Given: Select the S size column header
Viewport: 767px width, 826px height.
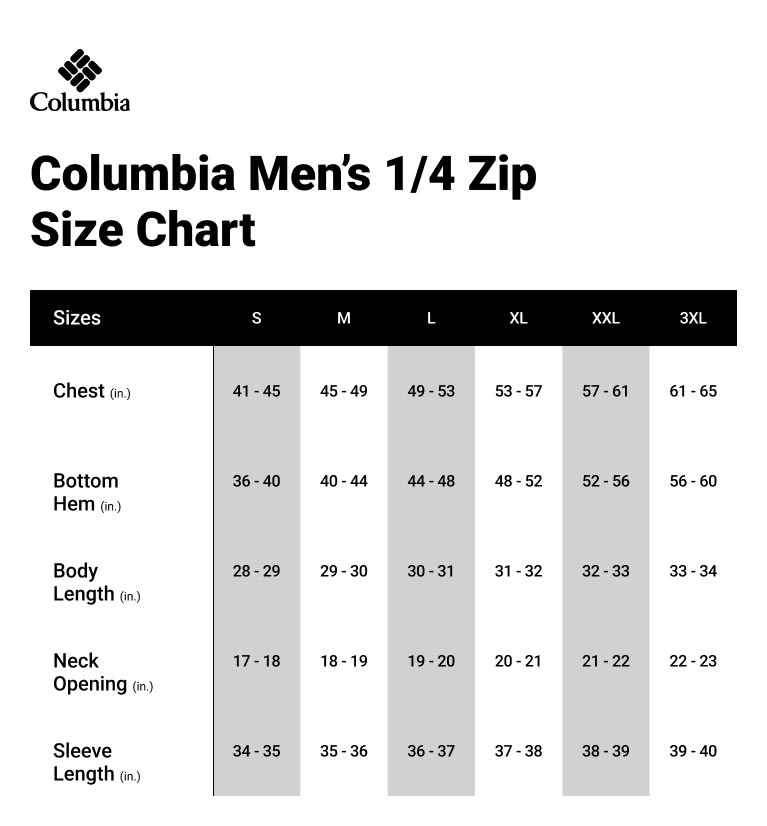Looking at the screenshot, I should tap(257, 318).
